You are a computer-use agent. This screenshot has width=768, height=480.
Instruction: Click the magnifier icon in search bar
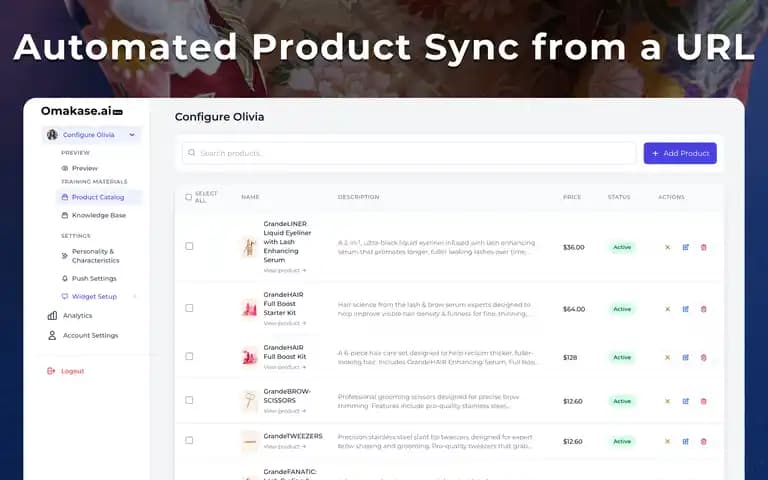click(192, 153)
